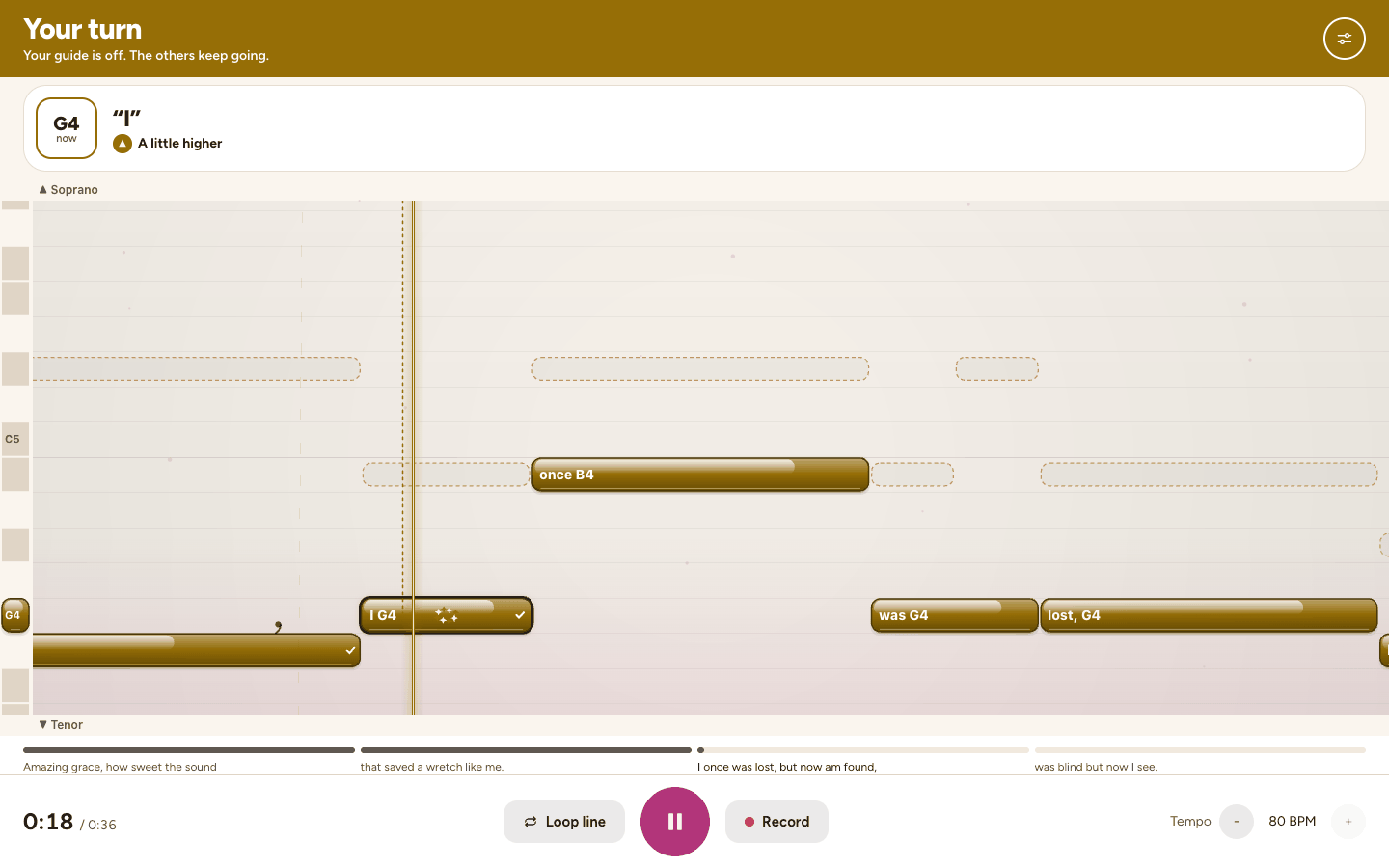Jump to 'was blind but now I see' line

(1096, 768)
